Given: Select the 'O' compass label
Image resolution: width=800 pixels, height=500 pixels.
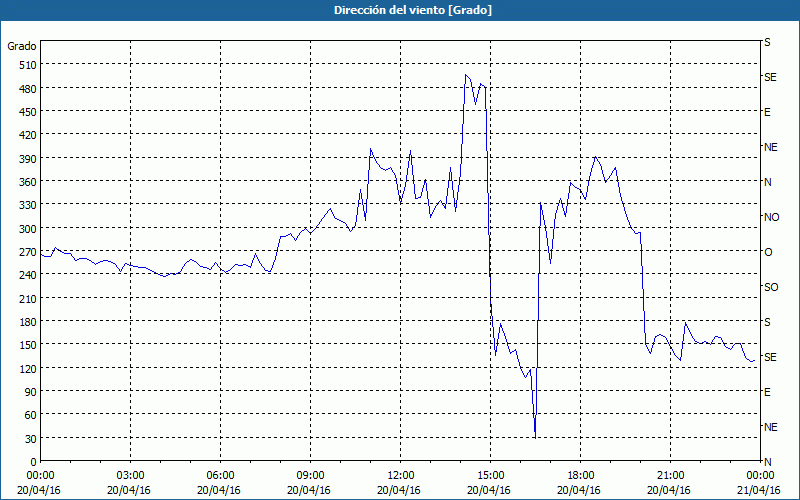Looking at the screenshot, I should pyautogui.click(x=768, y=252).
